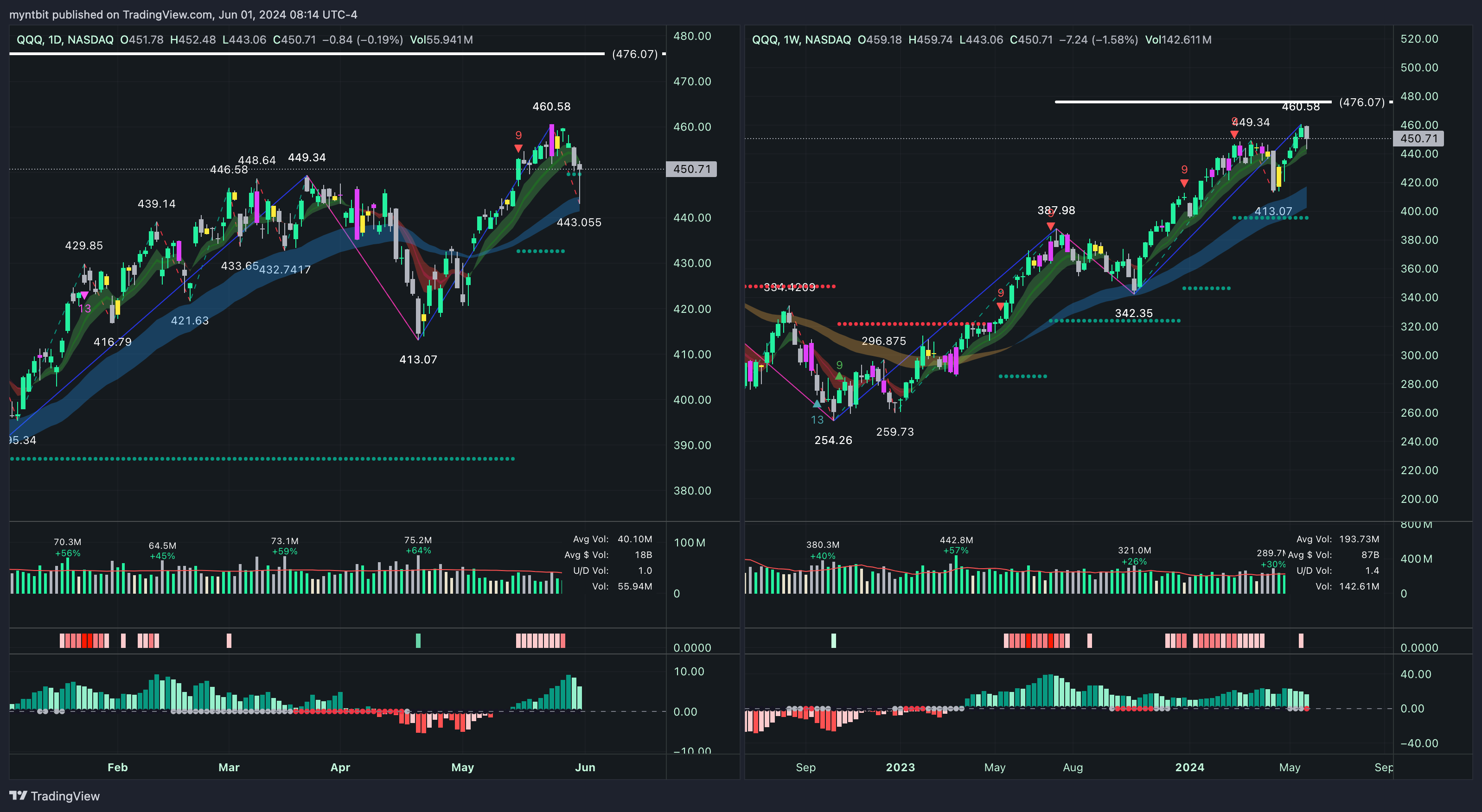Click weekly chart's 450.71 current price tag
Image resolution: width=1482 pixels, height=812 pixels.
[x=1419, y=139]
